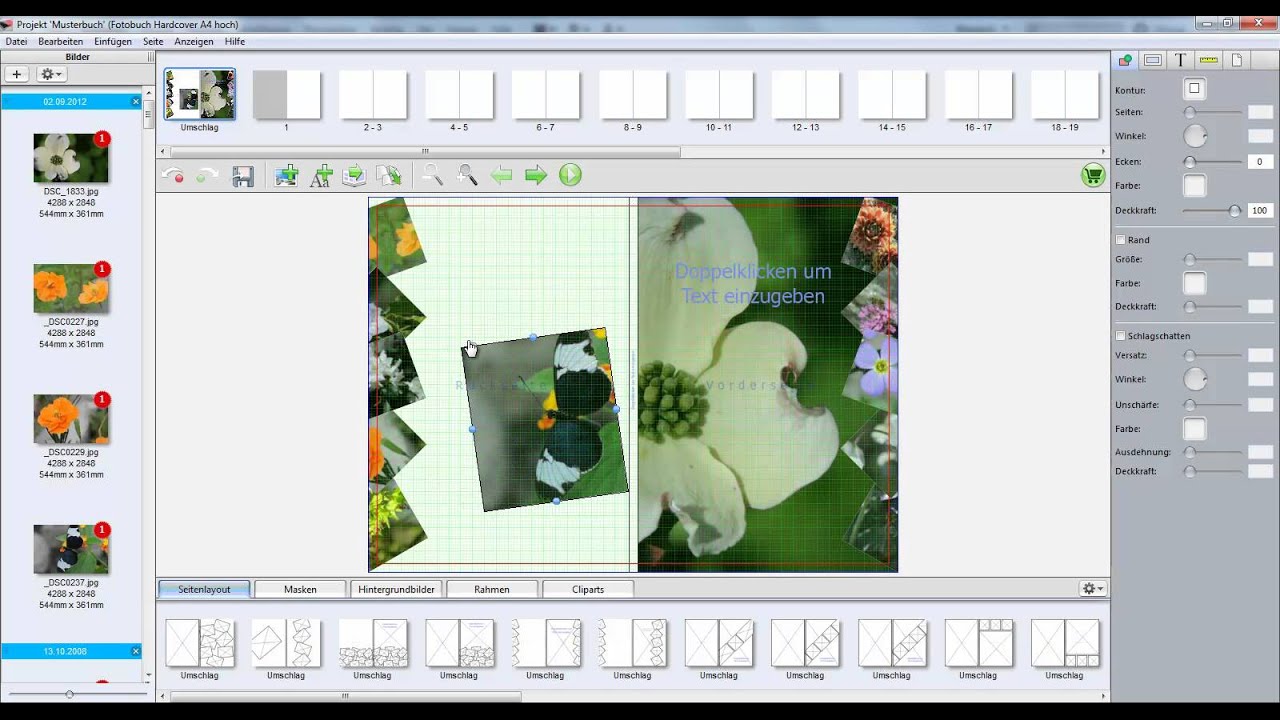Enable the Rand checkbox
This screenshot has height=720, width=1280.
coord(1121,240)
